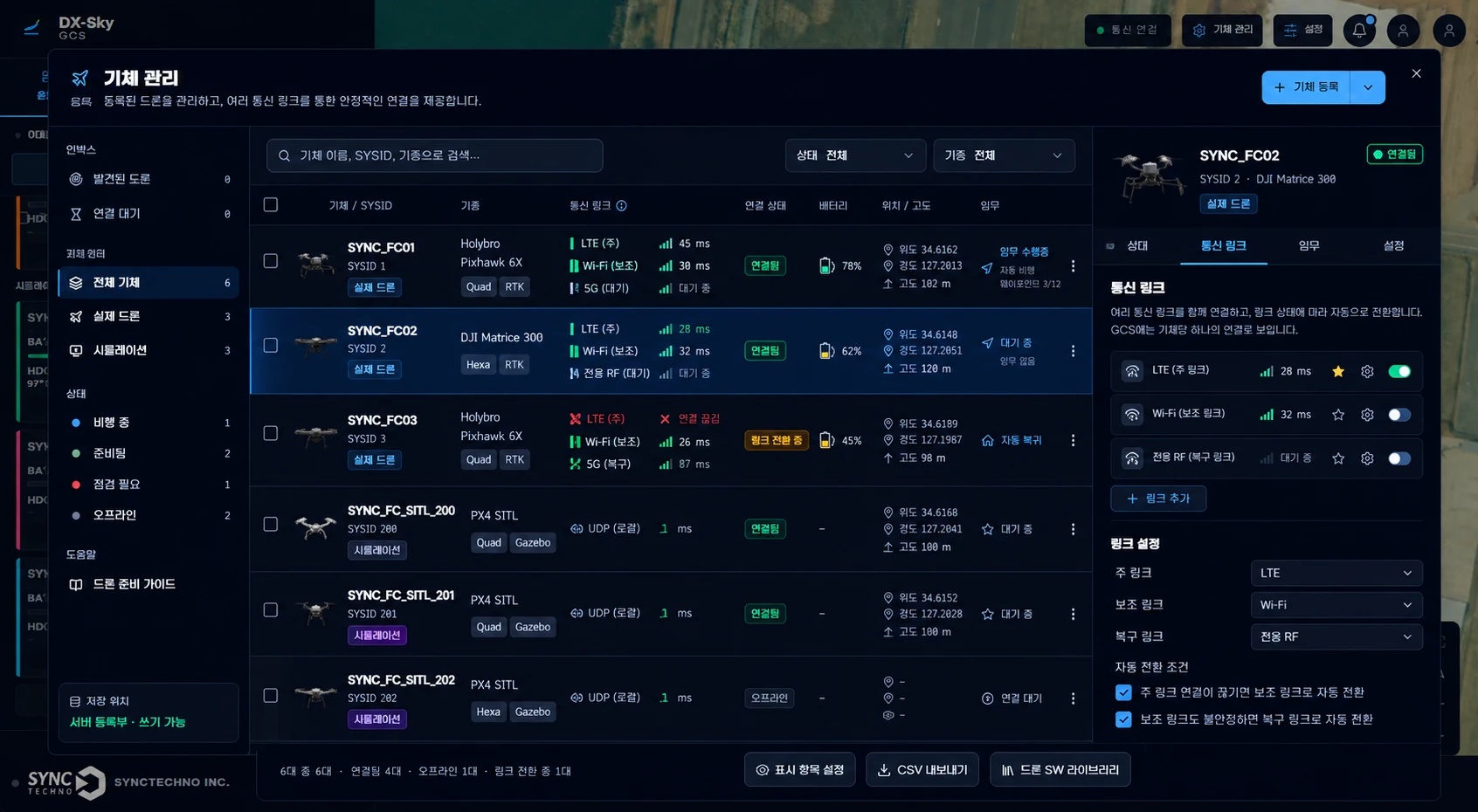Open the 드론 SW 라이브러리 button
The image size is (1478, 812).
[x=1060, y=770]
